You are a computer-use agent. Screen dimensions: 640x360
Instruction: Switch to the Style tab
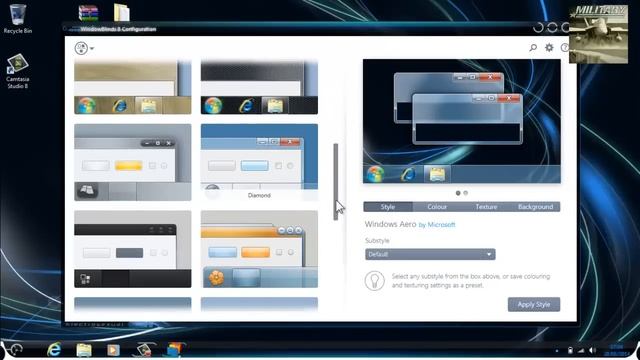[388, 207]
